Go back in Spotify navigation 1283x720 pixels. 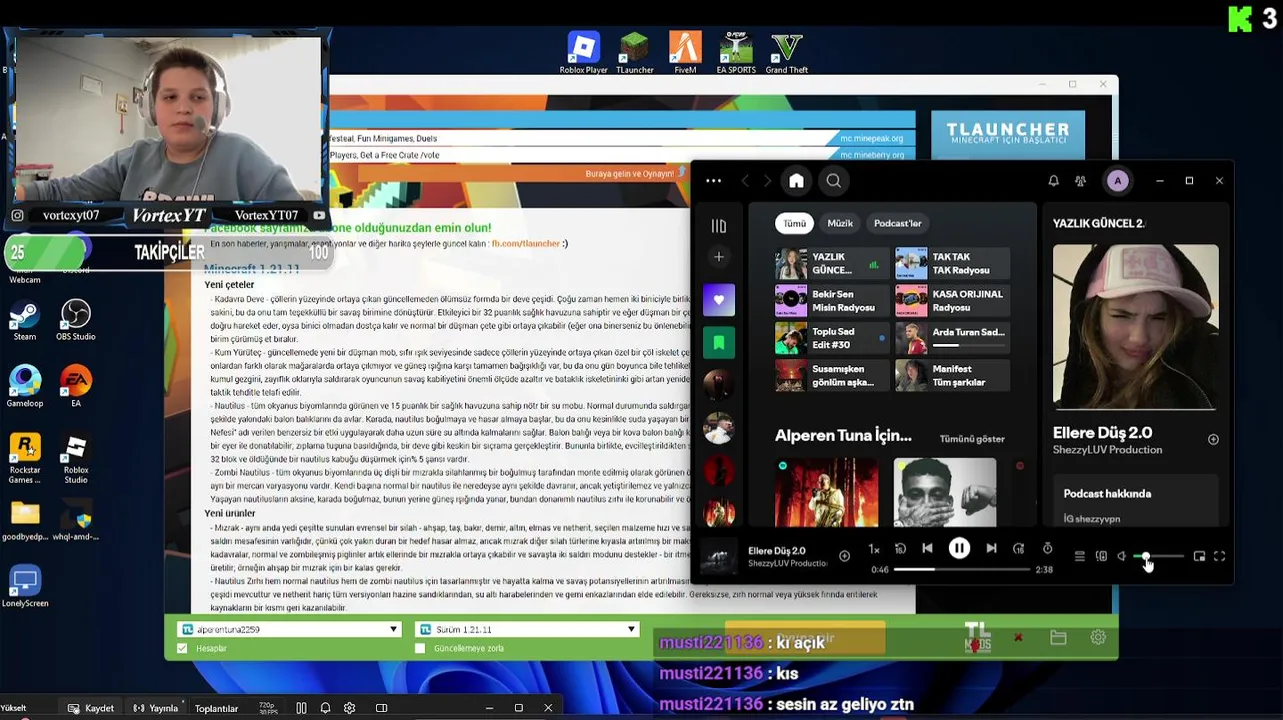[x=745, y=181]
